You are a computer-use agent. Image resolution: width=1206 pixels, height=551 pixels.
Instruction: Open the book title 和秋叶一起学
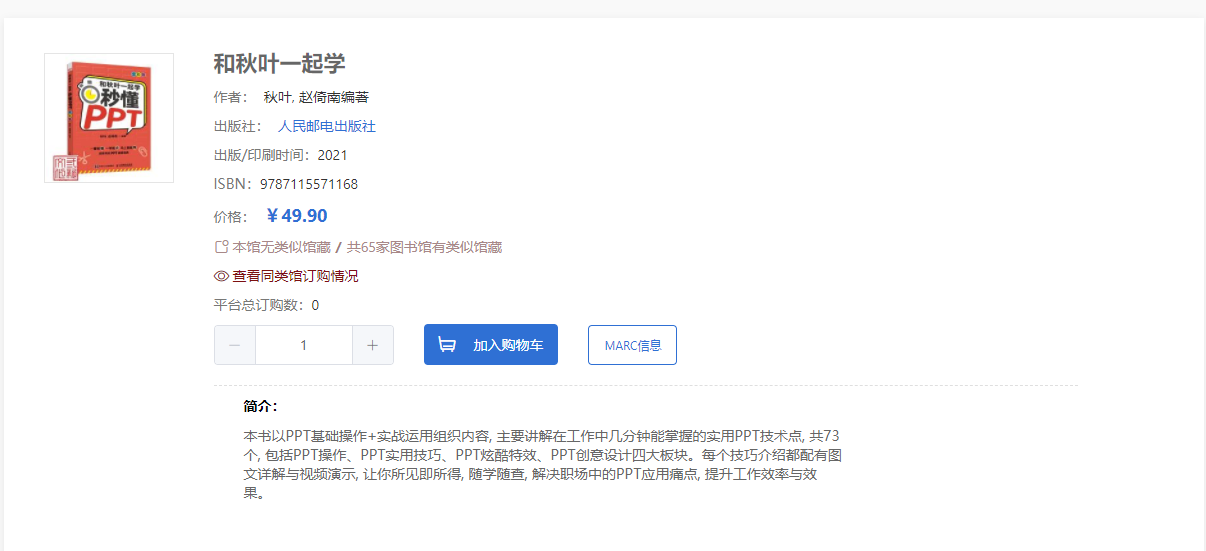(279, 64)
